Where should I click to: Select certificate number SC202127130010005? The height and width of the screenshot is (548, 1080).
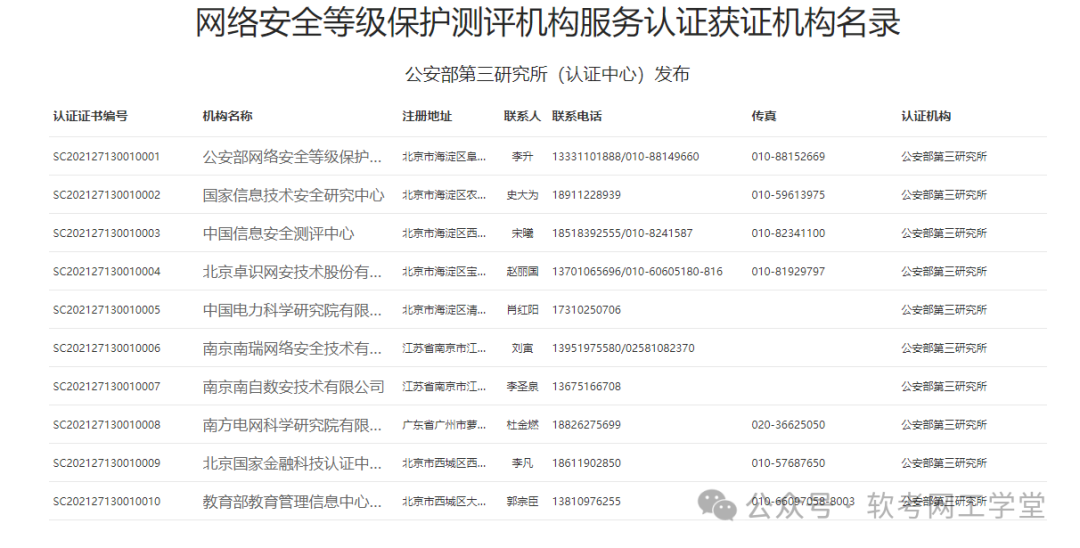[x=106, y=310]
